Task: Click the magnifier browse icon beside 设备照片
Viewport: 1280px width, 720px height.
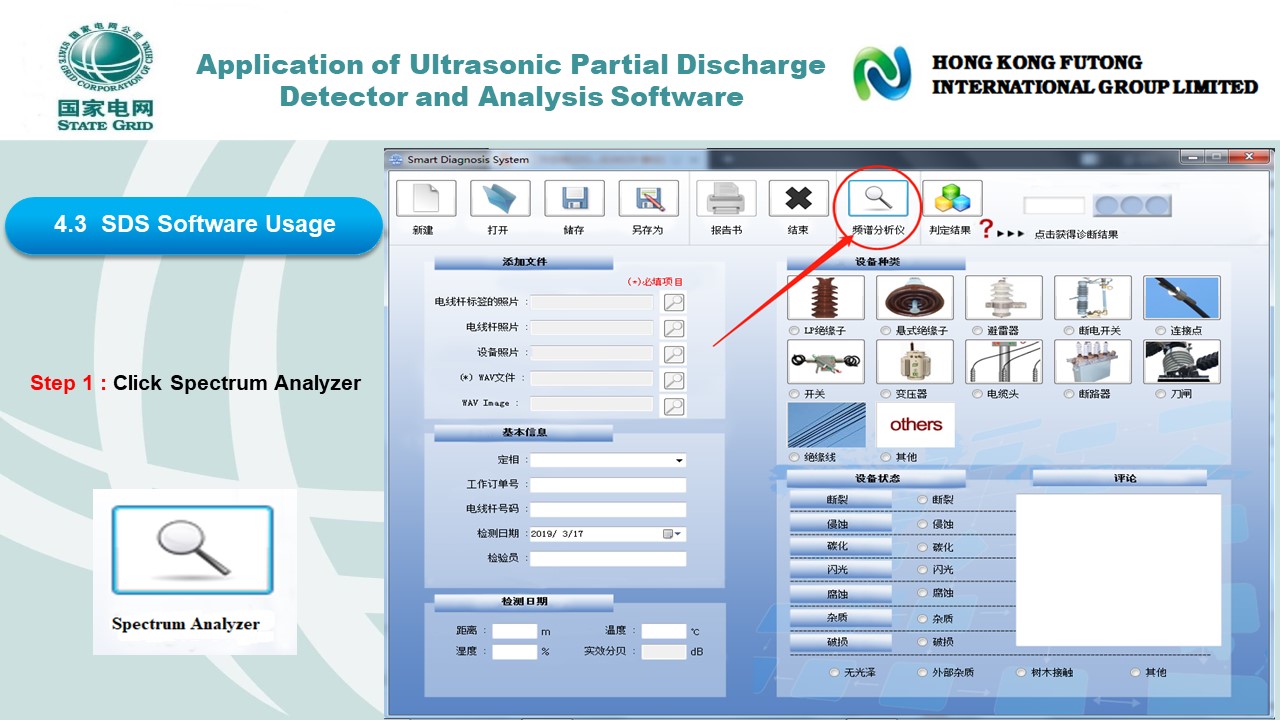Action: (x=674, y=354)
